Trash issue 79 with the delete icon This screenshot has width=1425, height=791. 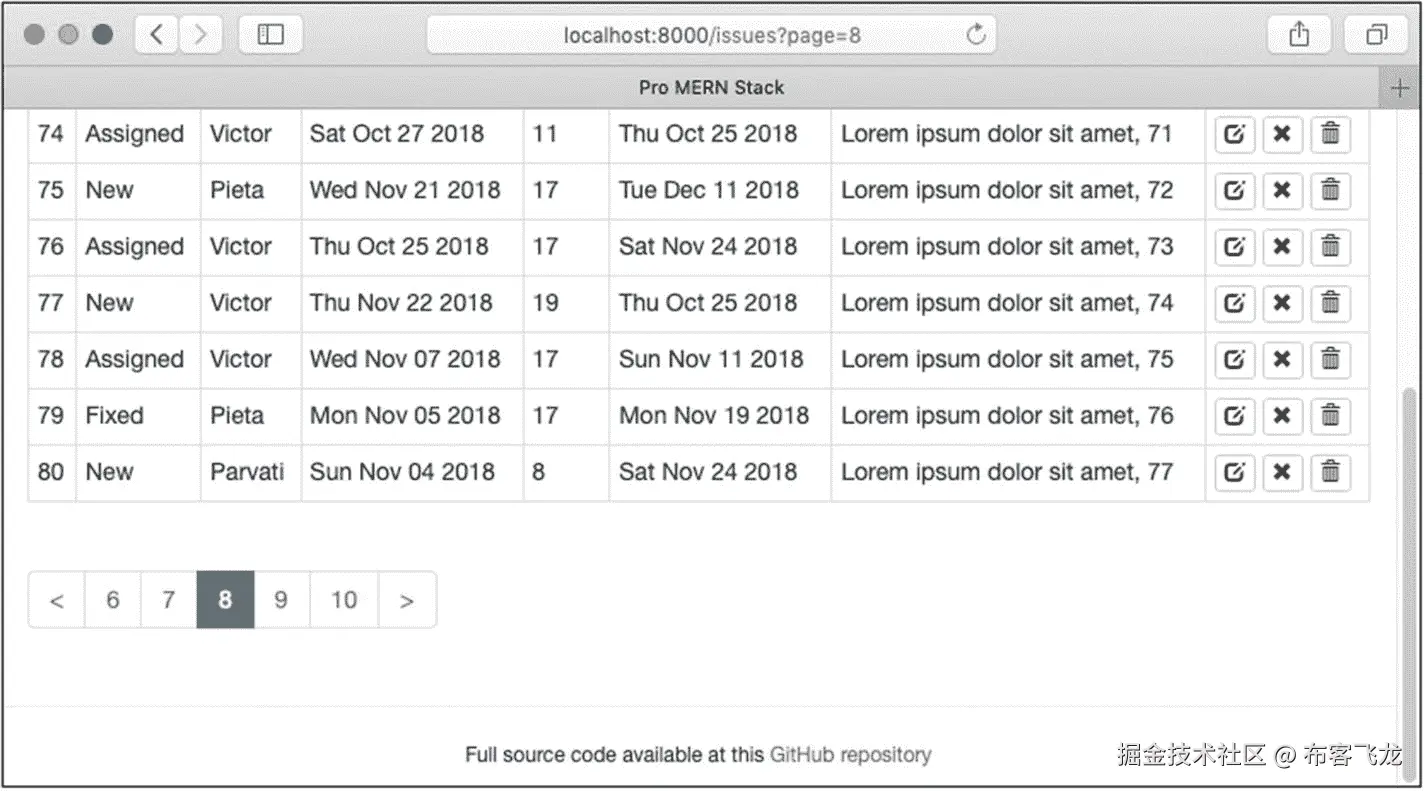[1330, 415]
